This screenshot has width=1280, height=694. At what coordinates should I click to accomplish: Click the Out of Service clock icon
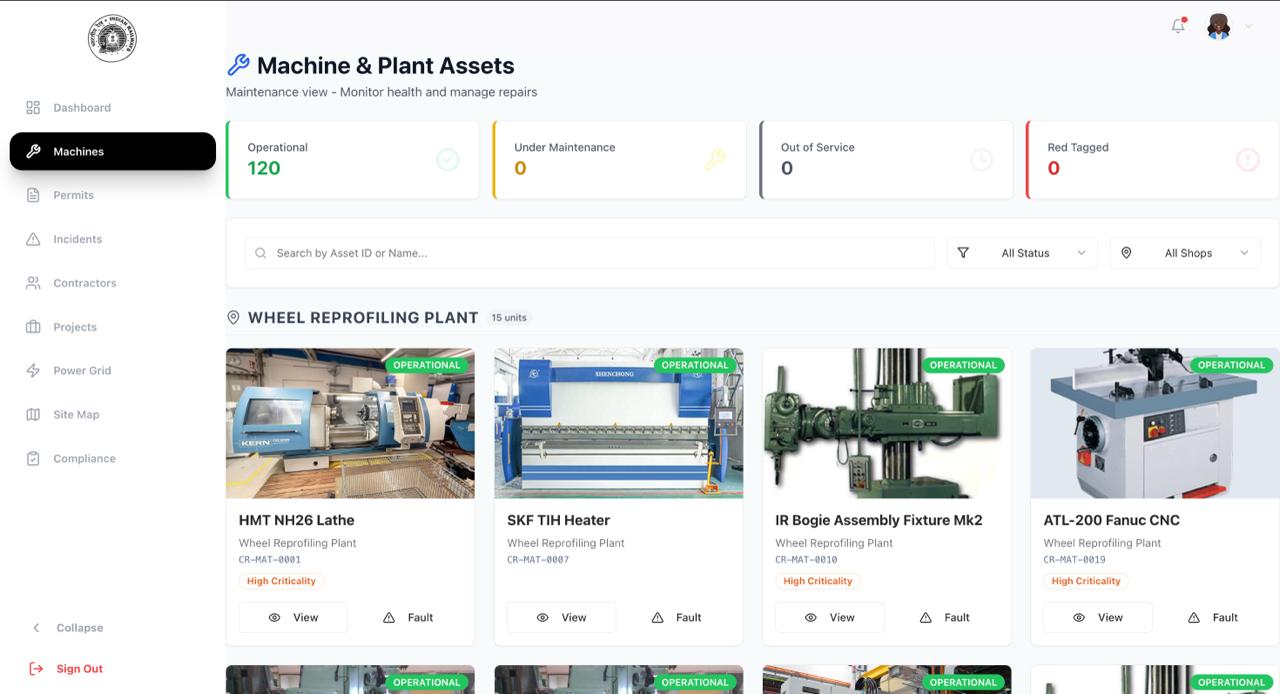982,159
